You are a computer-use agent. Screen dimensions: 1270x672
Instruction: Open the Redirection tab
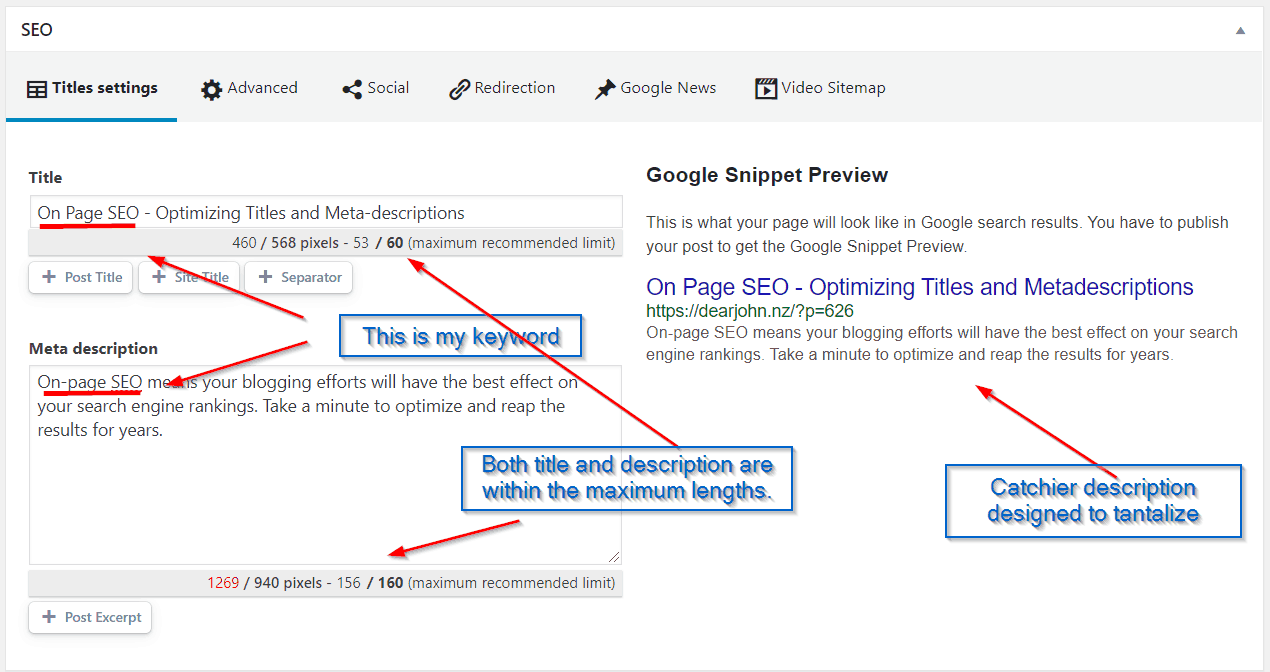point(502,88)
